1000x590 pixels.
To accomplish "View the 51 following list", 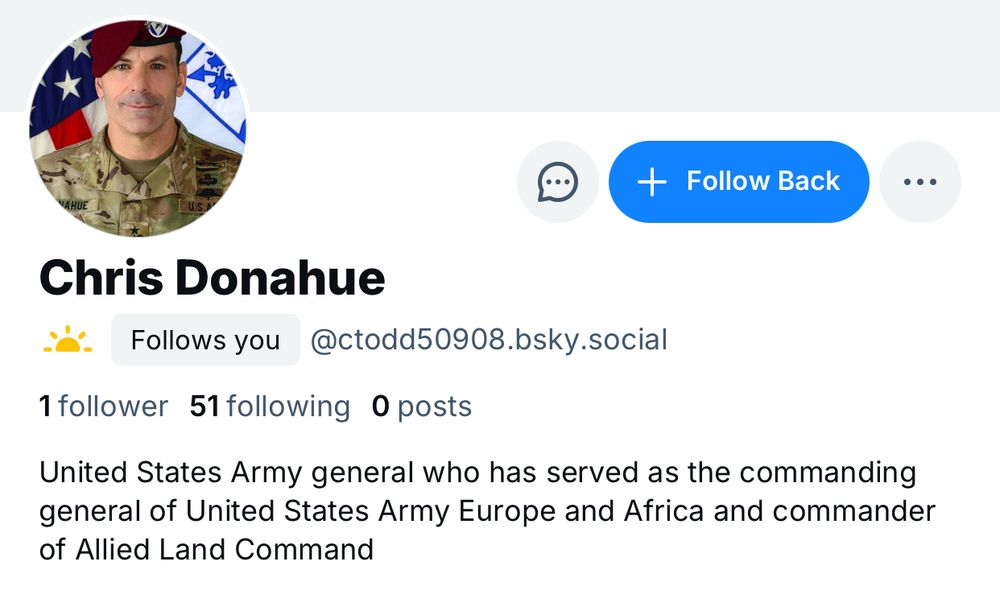I will point(268,406).
